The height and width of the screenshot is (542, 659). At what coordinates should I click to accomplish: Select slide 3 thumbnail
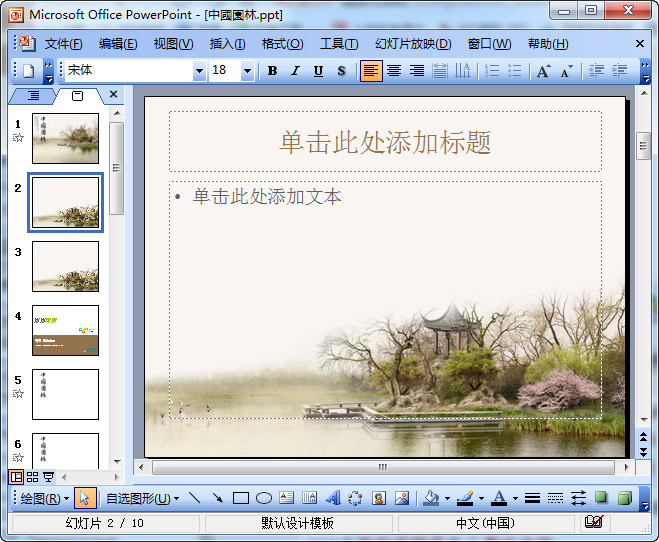coord(66,266)
